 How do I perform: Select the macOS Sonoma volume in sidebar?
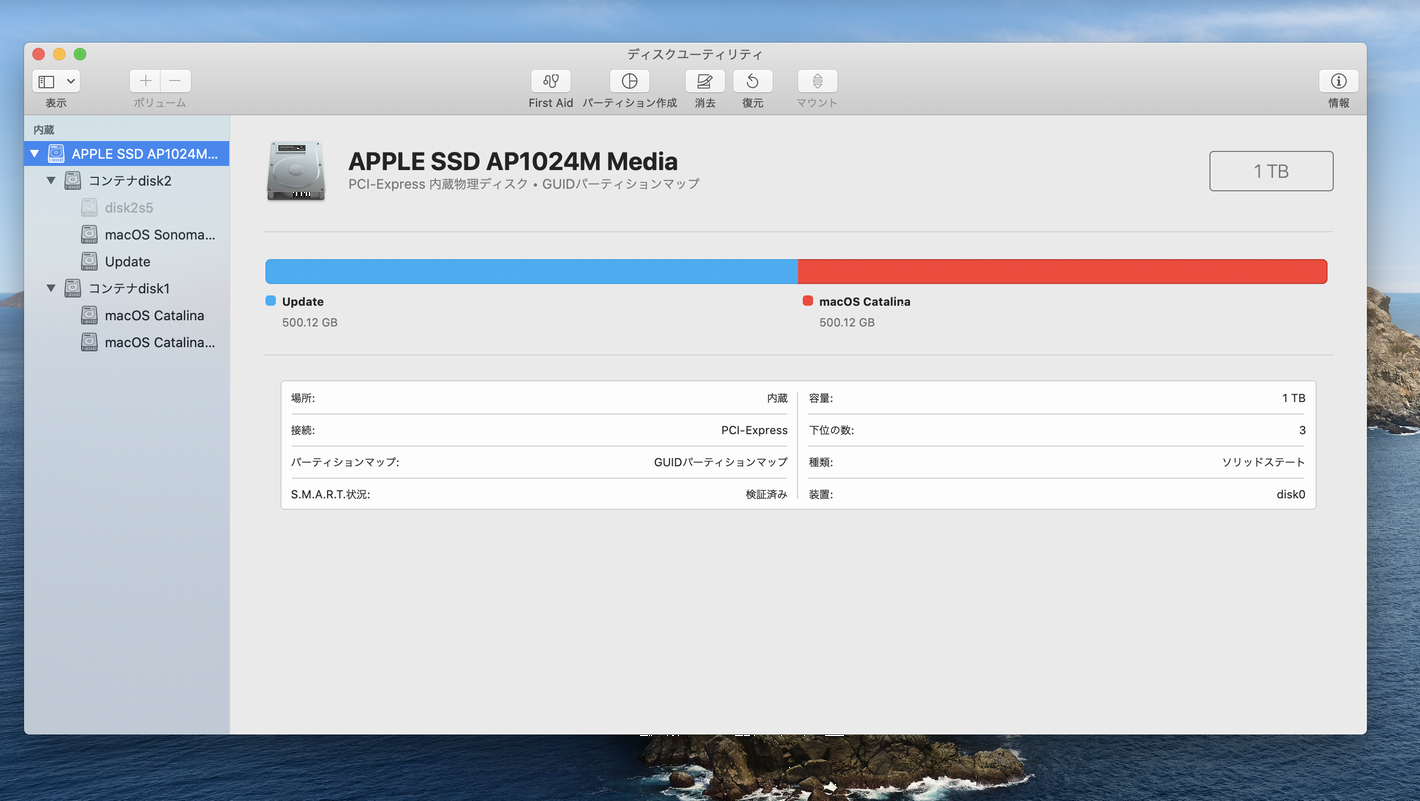tap(159, 235)
